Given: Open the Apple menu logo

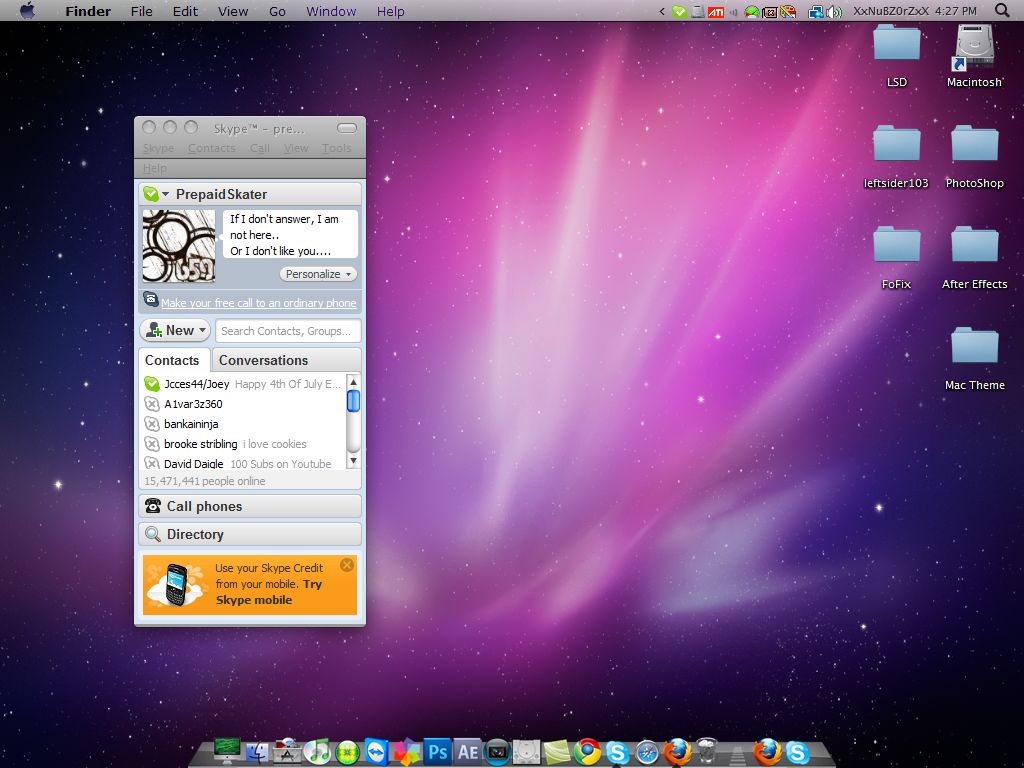Looking at the screenshot, I should (27, 10).
